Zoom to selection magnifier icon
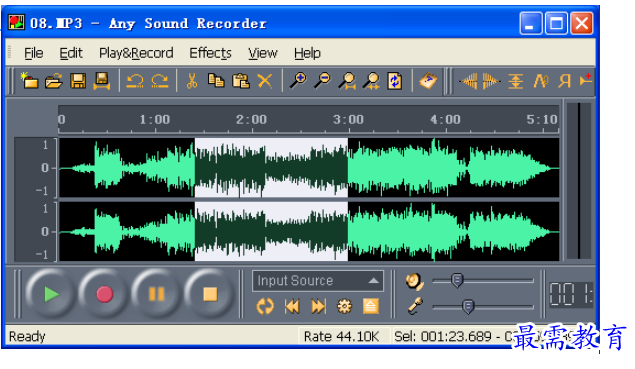The image size is (635, 369). pos(347,81)
